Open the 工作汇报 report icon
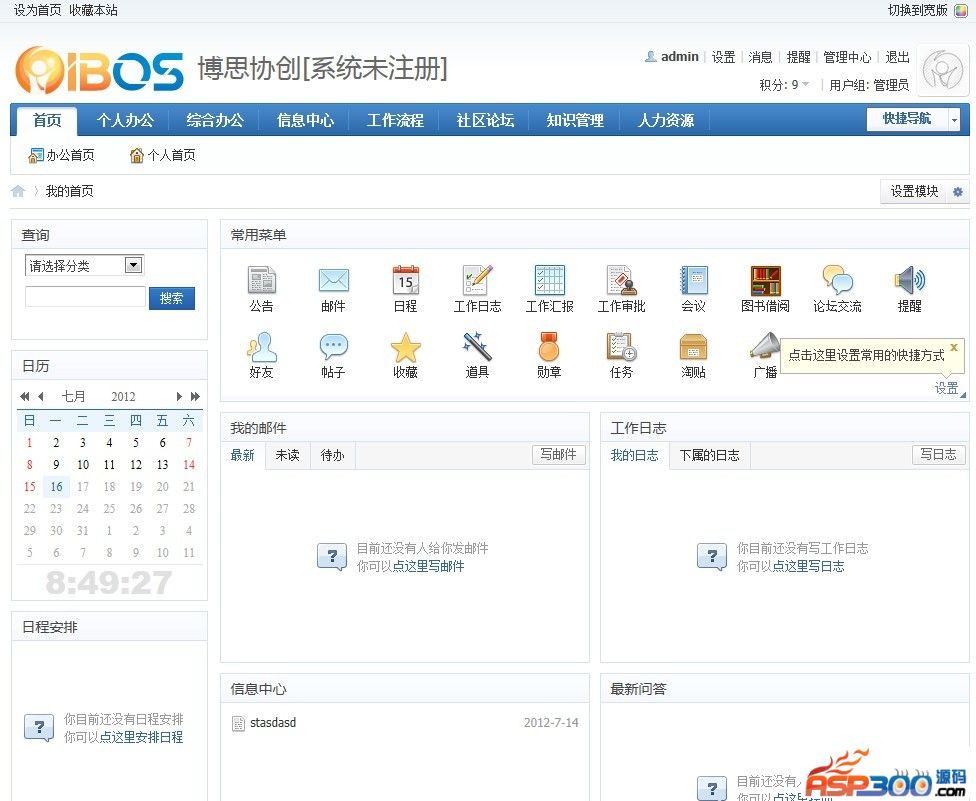The height and width of the screenshot is (801, 976). point(550,280)
